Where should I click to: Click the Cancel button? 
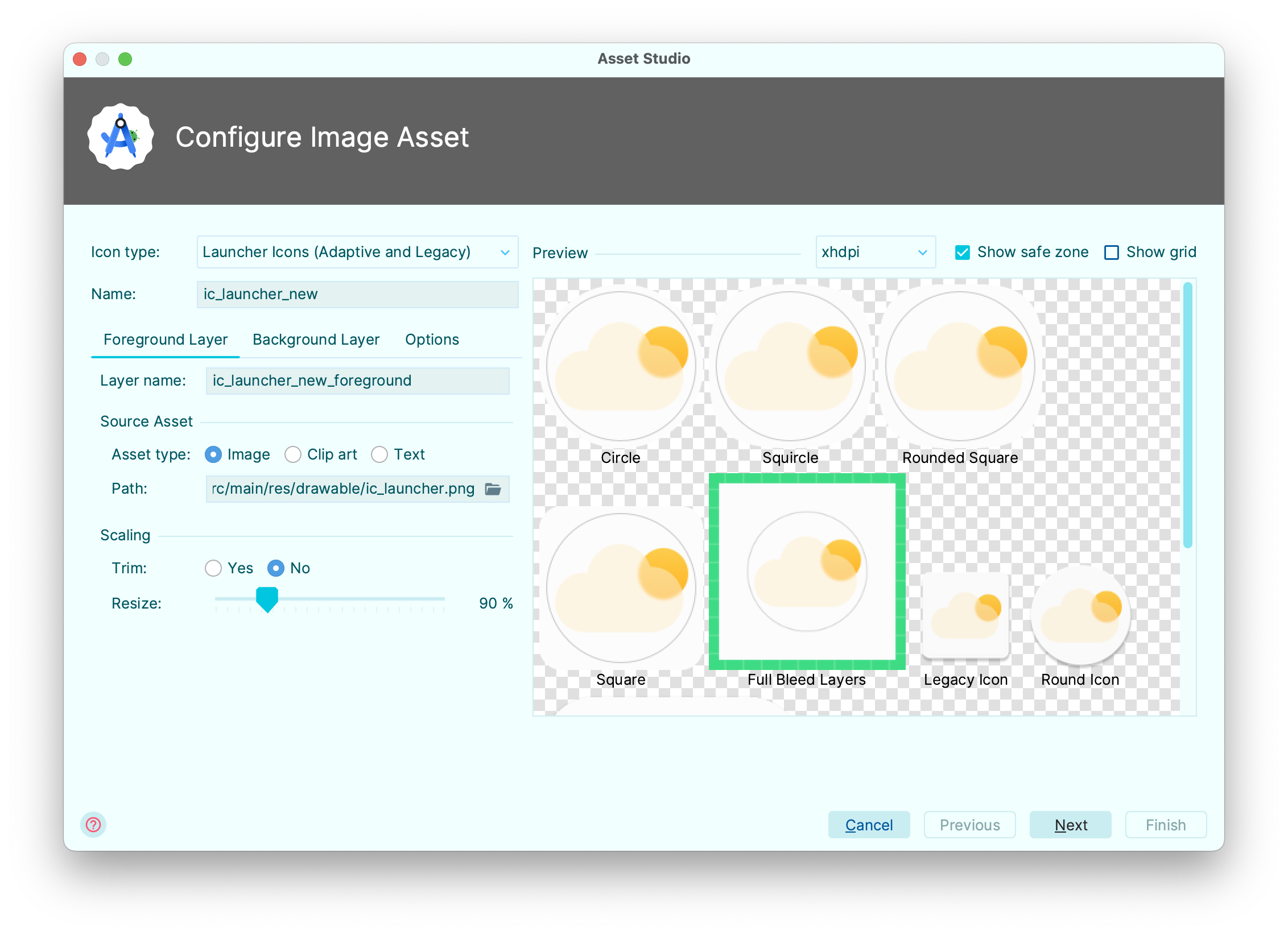pyautogui.click(x=869, y=825)
